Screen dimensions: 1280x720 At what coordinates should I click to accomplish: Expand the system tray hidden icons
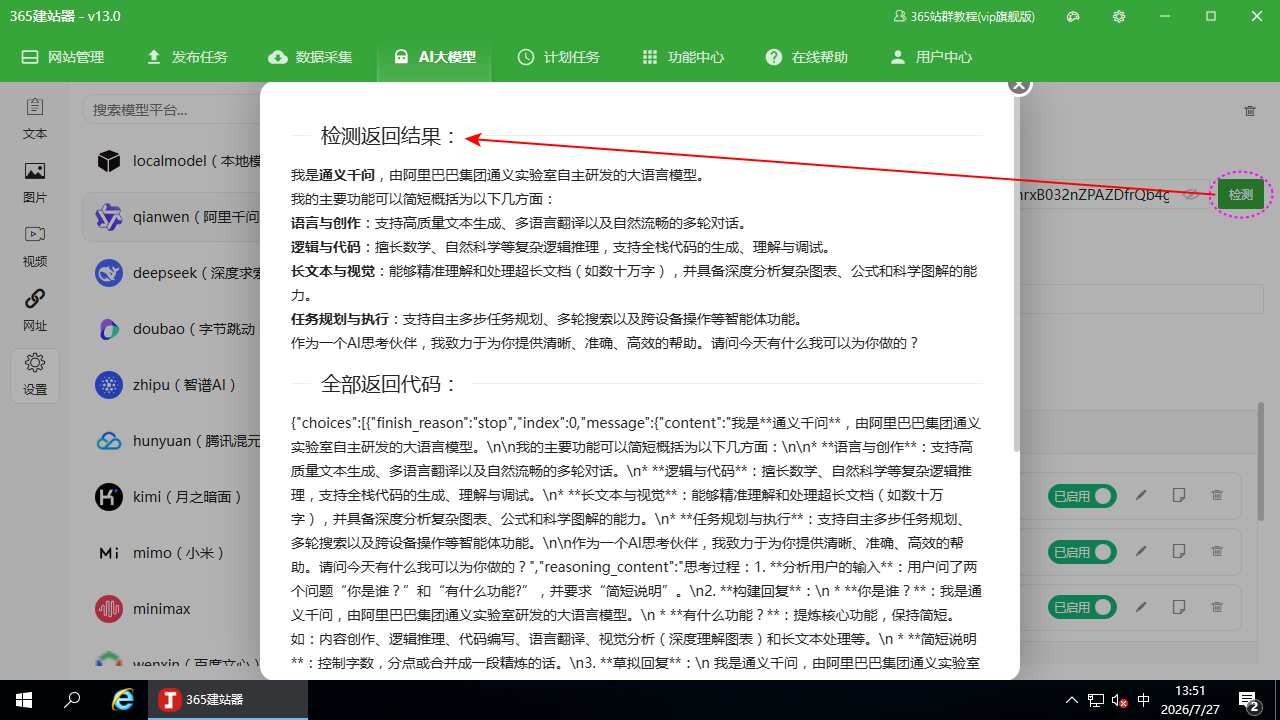1072,700
